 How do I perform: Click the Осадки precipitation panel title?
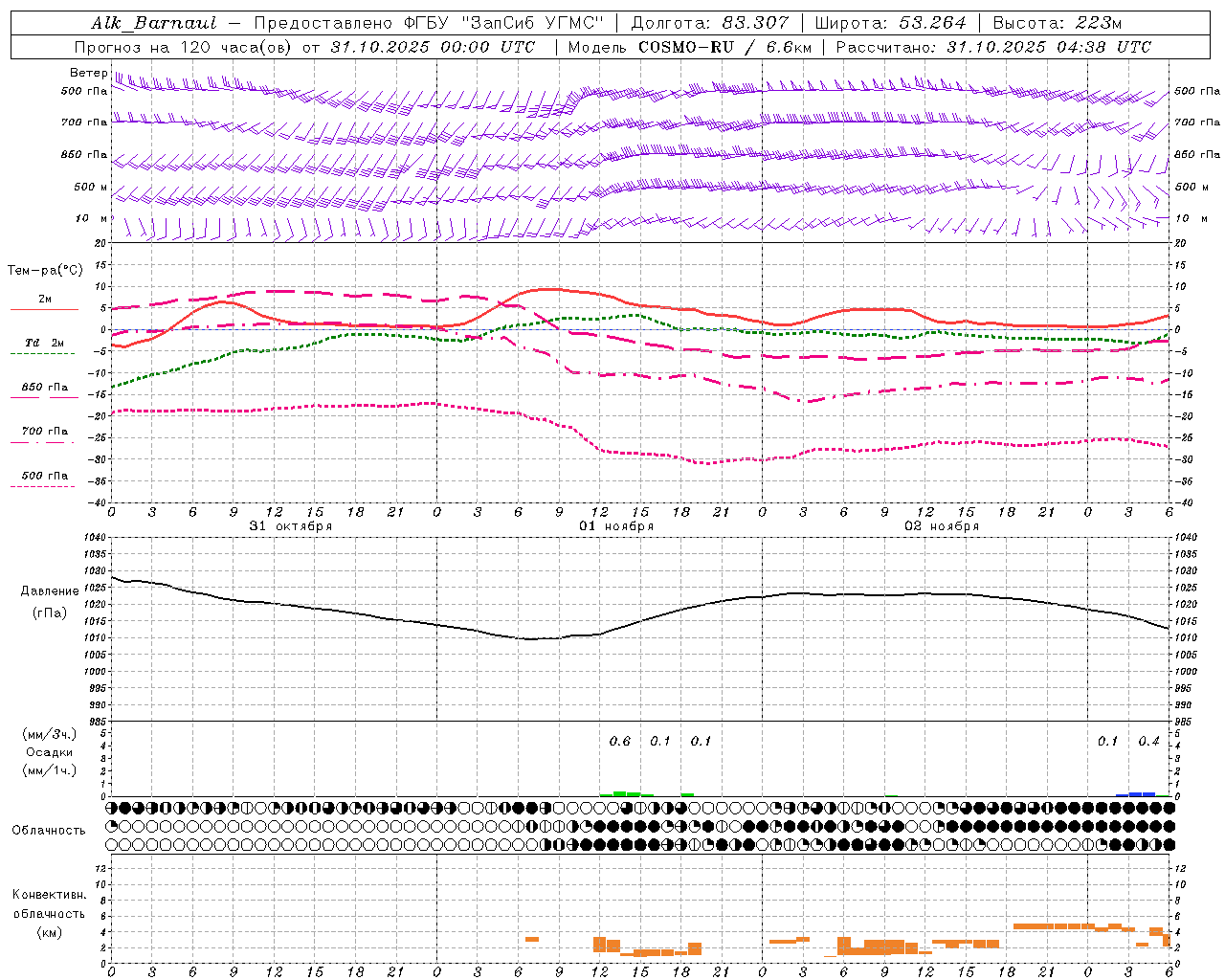[50, 752]
